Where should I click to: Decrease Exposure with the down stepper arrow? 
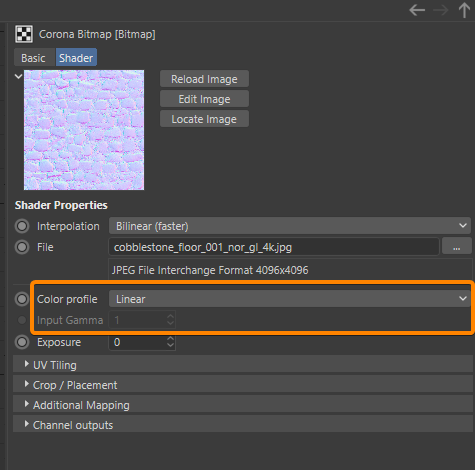point(170,346)
